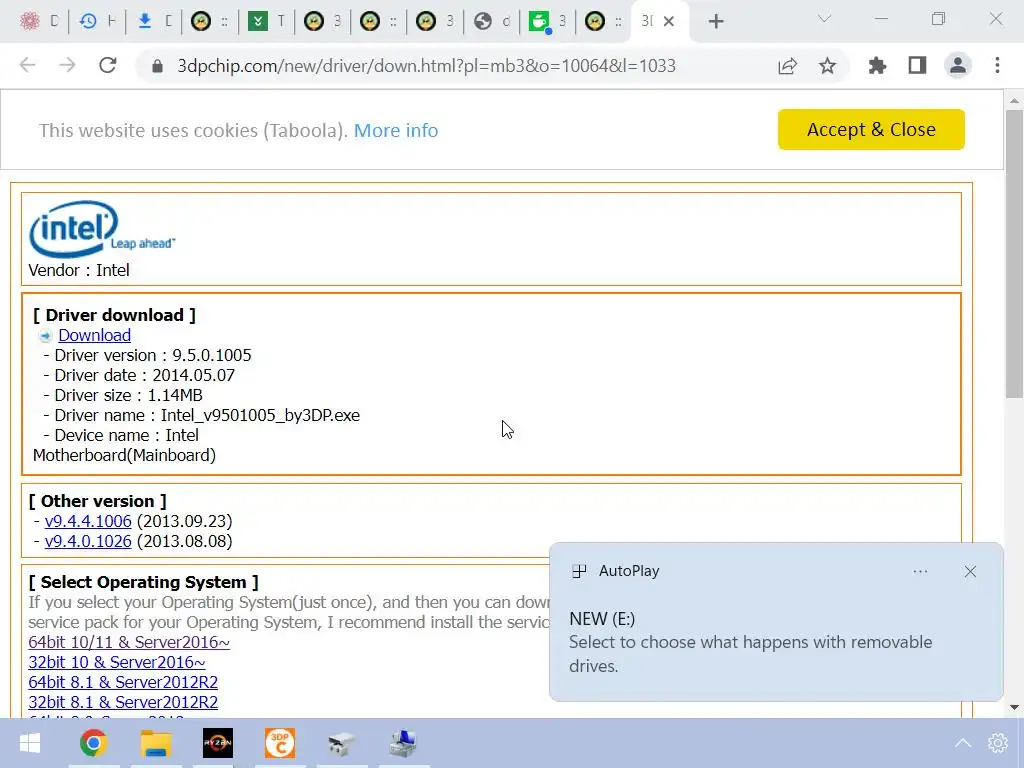
Task: Accept & Close the cookie notice
Action: pyautogui.click(x=871, y=129)
